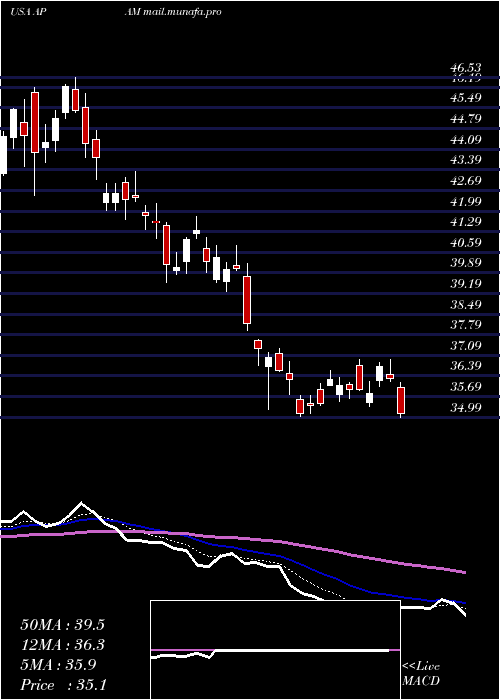Click the 44.09 price axis label
Image resolution: width=500 pixels, height=700 pixels.
(x=466, y=139)
